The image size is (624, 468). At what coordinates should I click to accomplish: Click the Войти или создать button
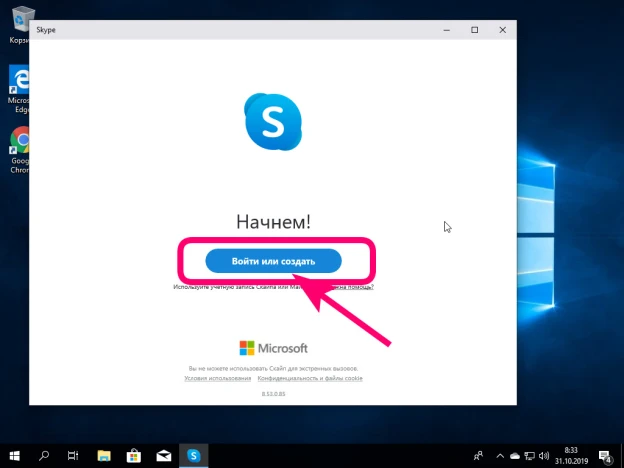coord(273,261)
